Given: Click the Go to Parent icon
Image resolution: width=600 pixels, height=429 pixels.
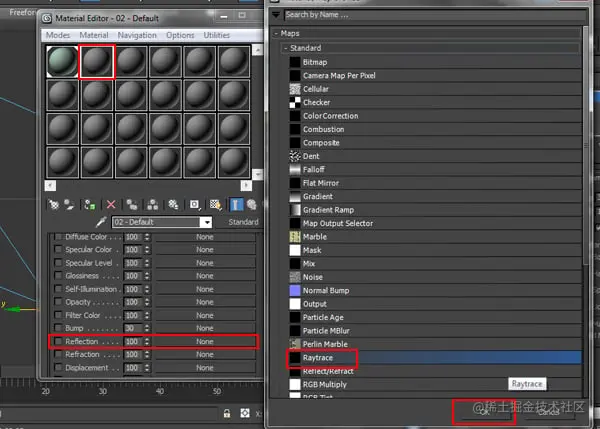Looking at the screenshot, I should pyautogui.click(x=252, y=205).
